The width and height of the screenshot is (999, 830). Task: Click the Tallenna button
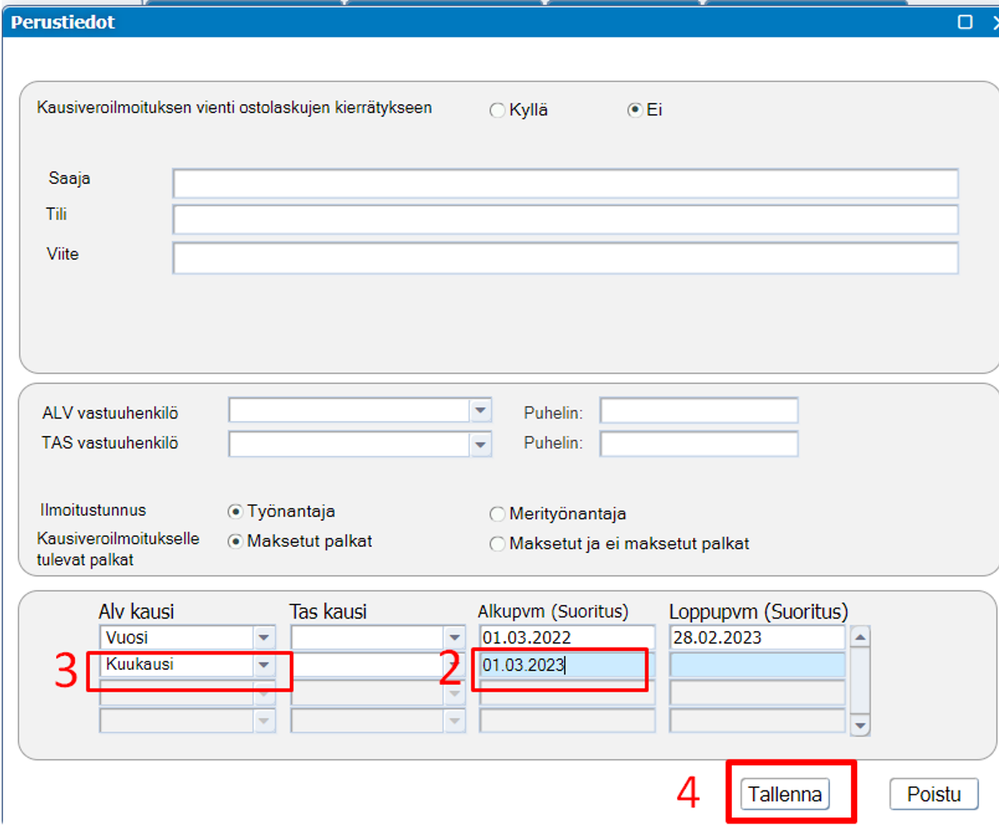pos(785,794)
